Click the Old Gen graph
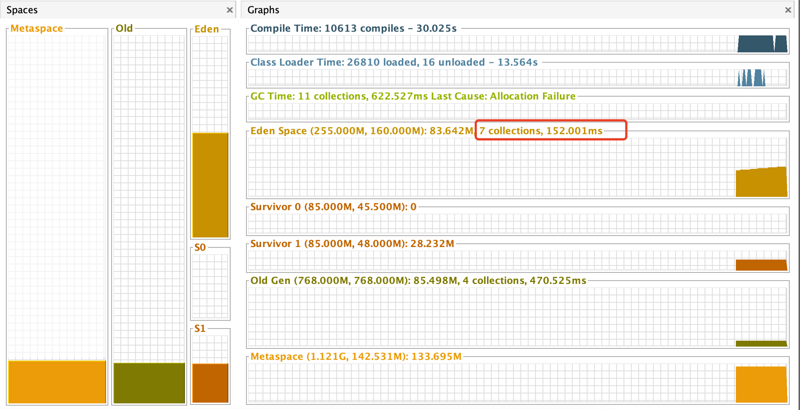The height and width of the screenshot is (410, 800). 517,317
